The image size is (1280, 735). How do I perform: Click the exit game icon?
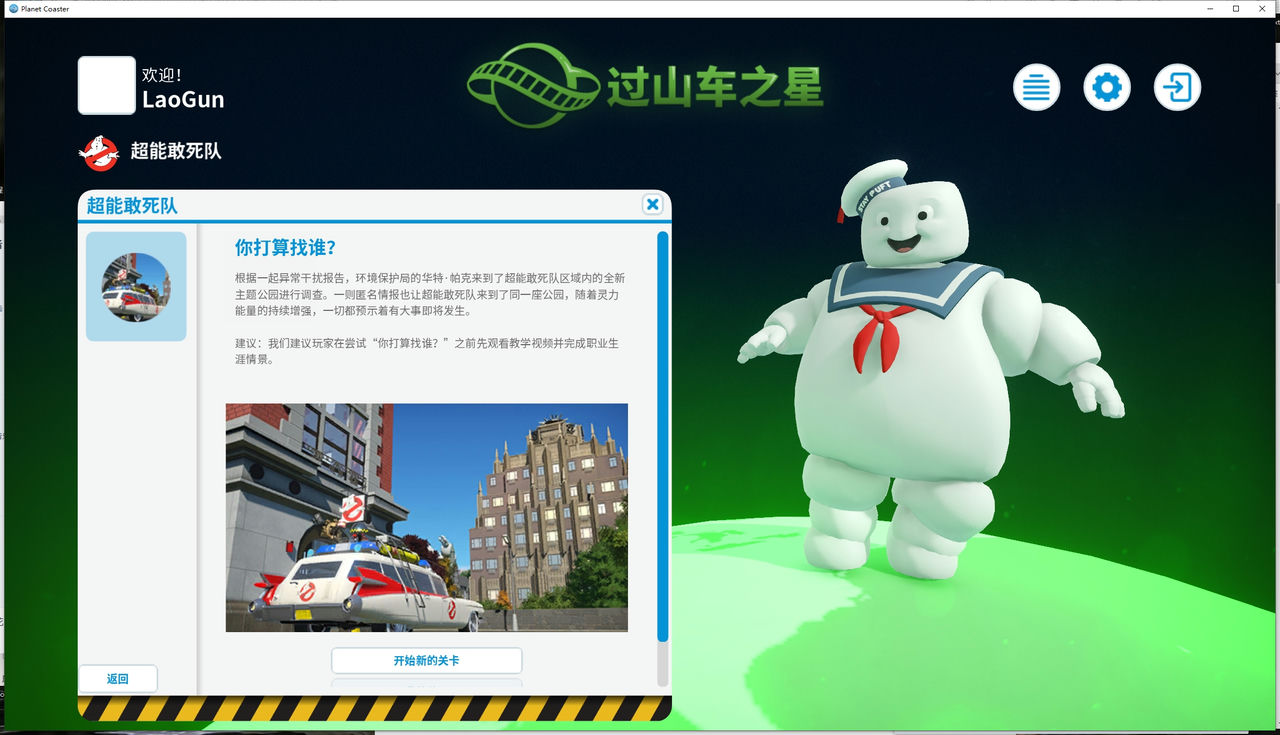click(1177, 88)
